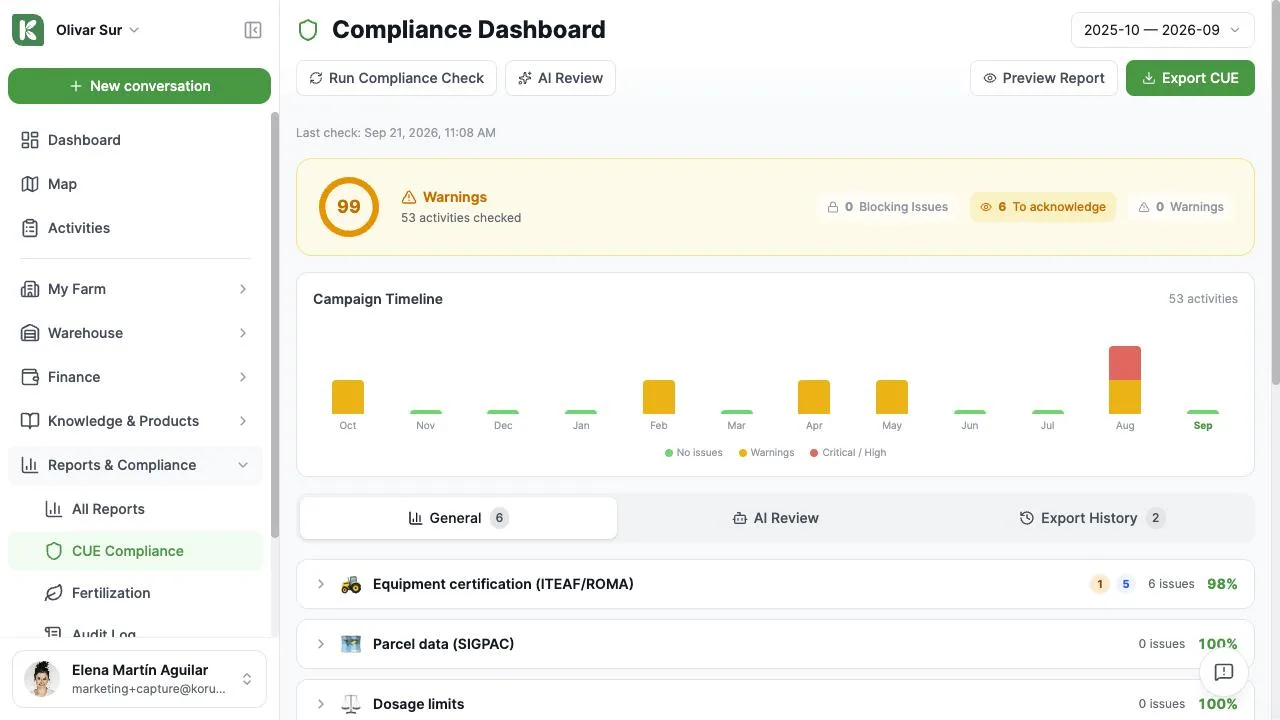The width and height of the screenshot is (1280, 720).
Task: Open All Reports in the sidebar
Action: pos(135,509)
